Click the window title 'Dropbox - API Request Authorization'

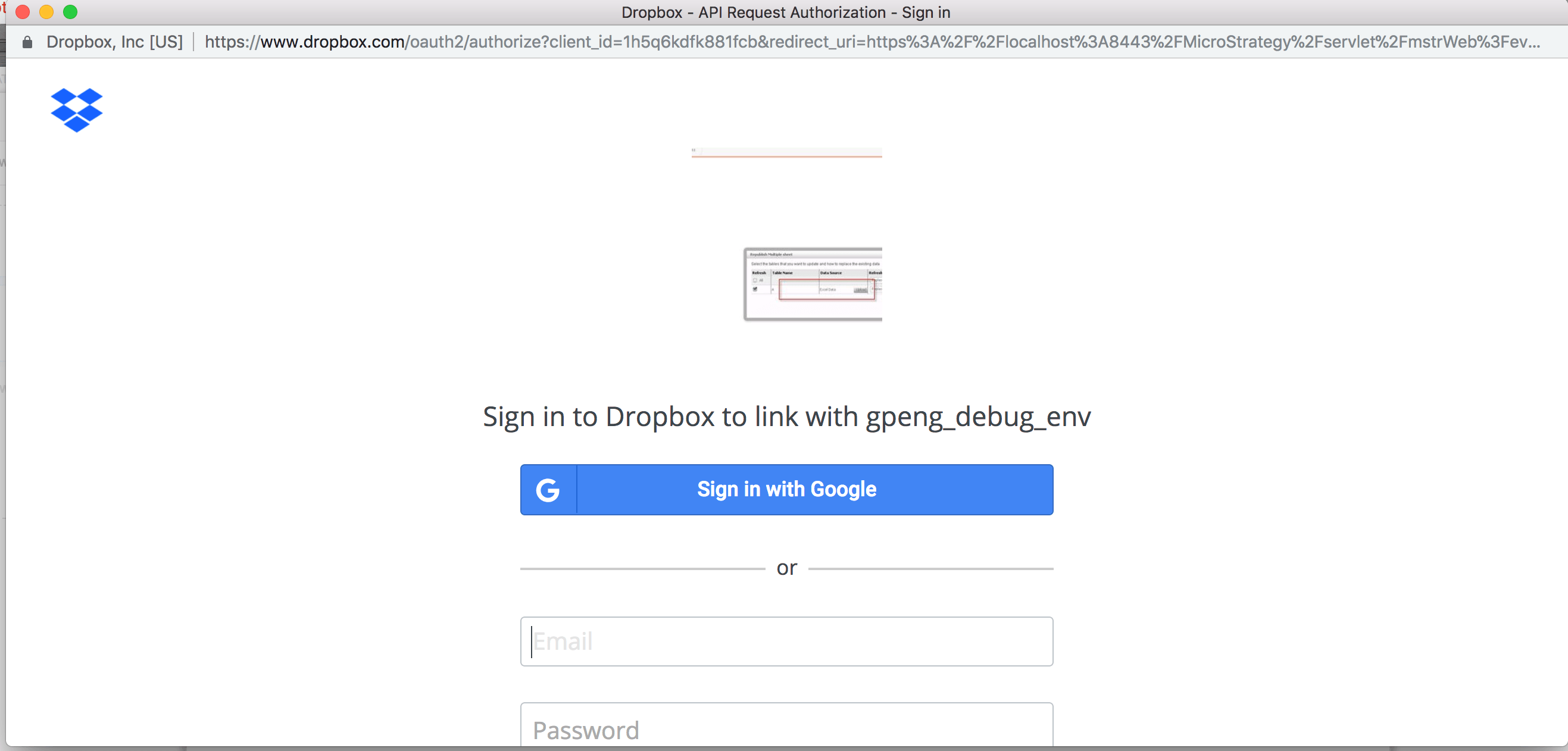click(x=786, y=12)
